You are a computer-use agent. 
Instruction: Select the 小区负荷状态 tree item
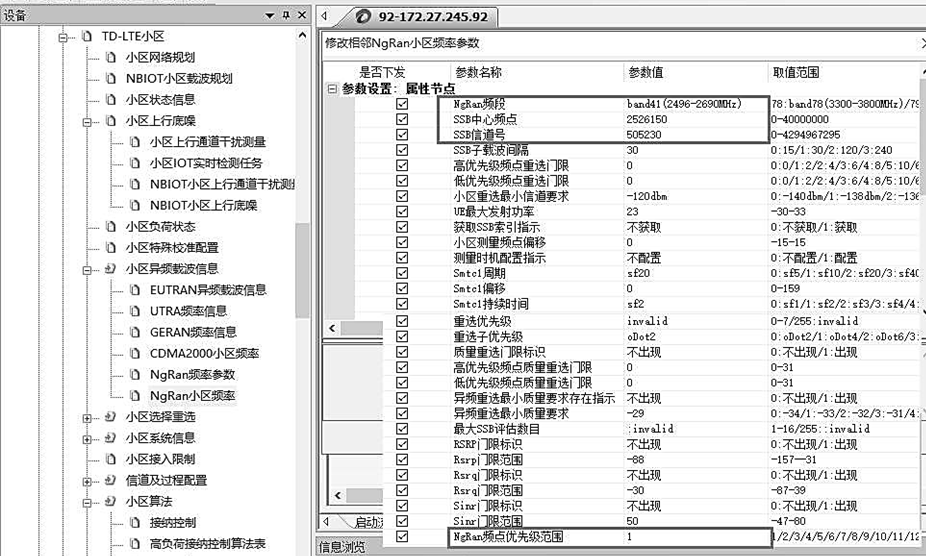click(160, 227)
